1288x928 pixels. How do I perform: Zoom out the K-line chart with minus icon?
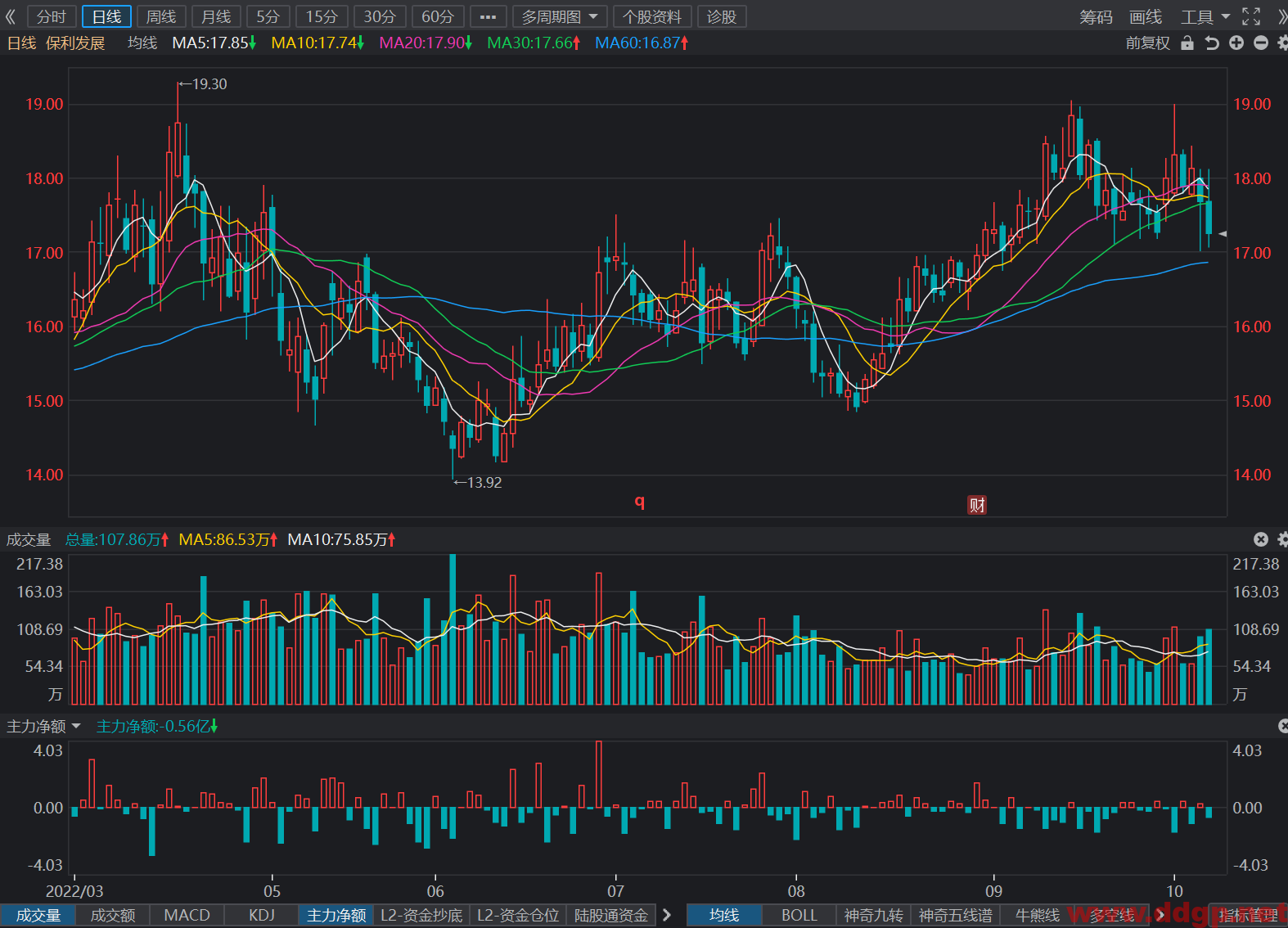(1261, 43)
